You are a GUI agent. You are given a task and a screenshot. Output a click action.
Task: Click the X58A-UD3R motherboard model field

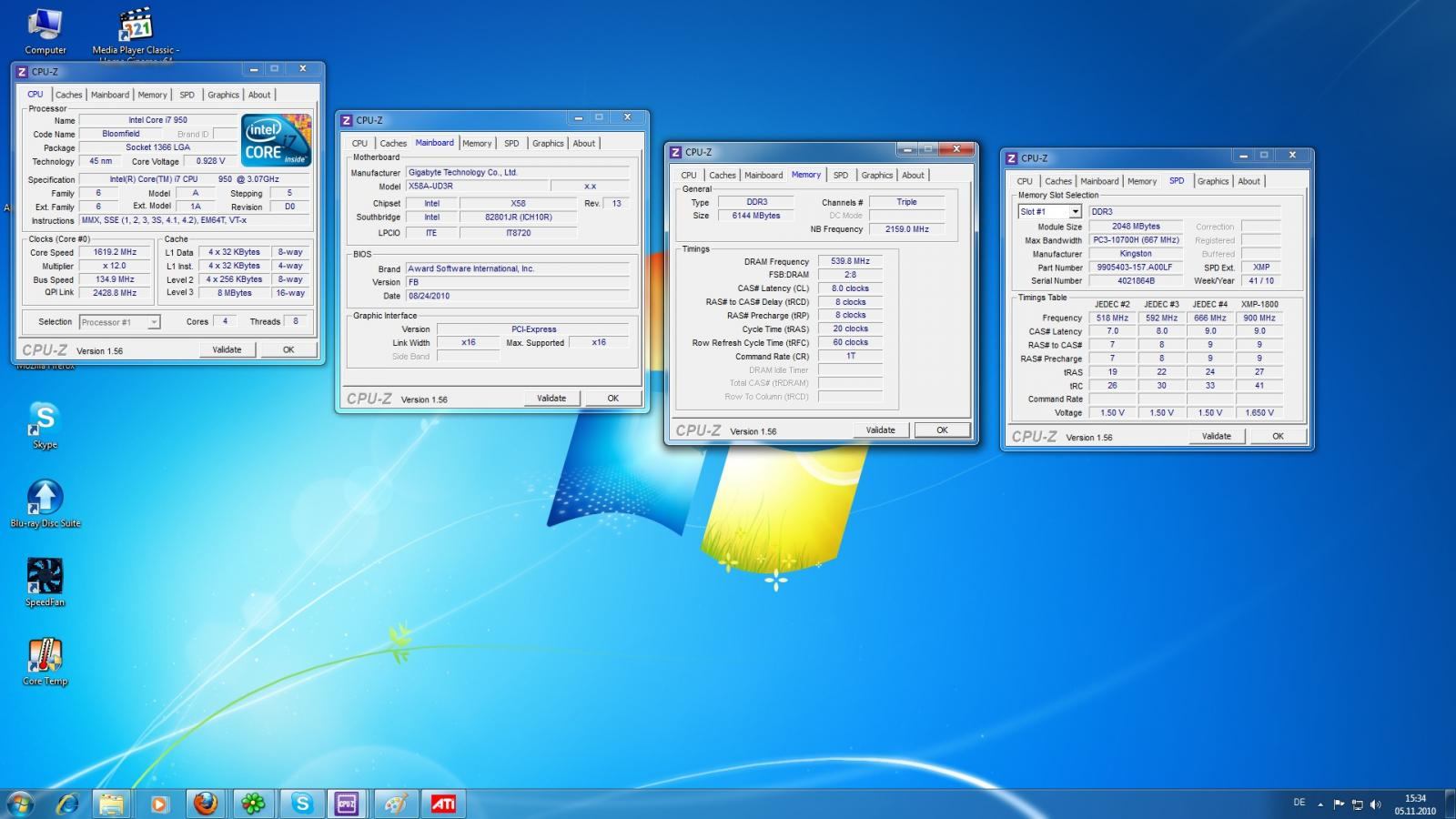[x=477, y=186]
